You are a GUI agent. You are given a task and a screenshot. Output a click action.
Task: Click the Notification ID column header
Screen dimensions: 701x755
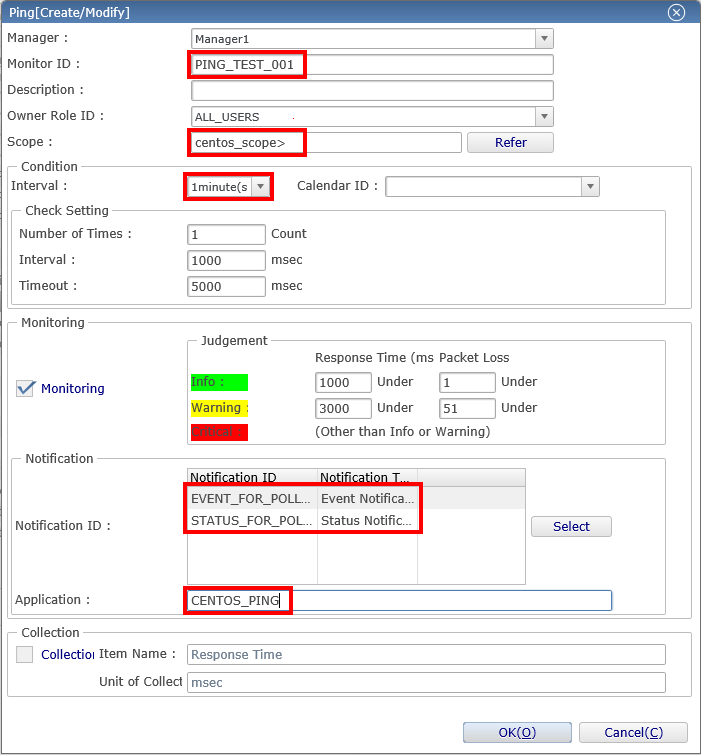(x=252, y=477)
